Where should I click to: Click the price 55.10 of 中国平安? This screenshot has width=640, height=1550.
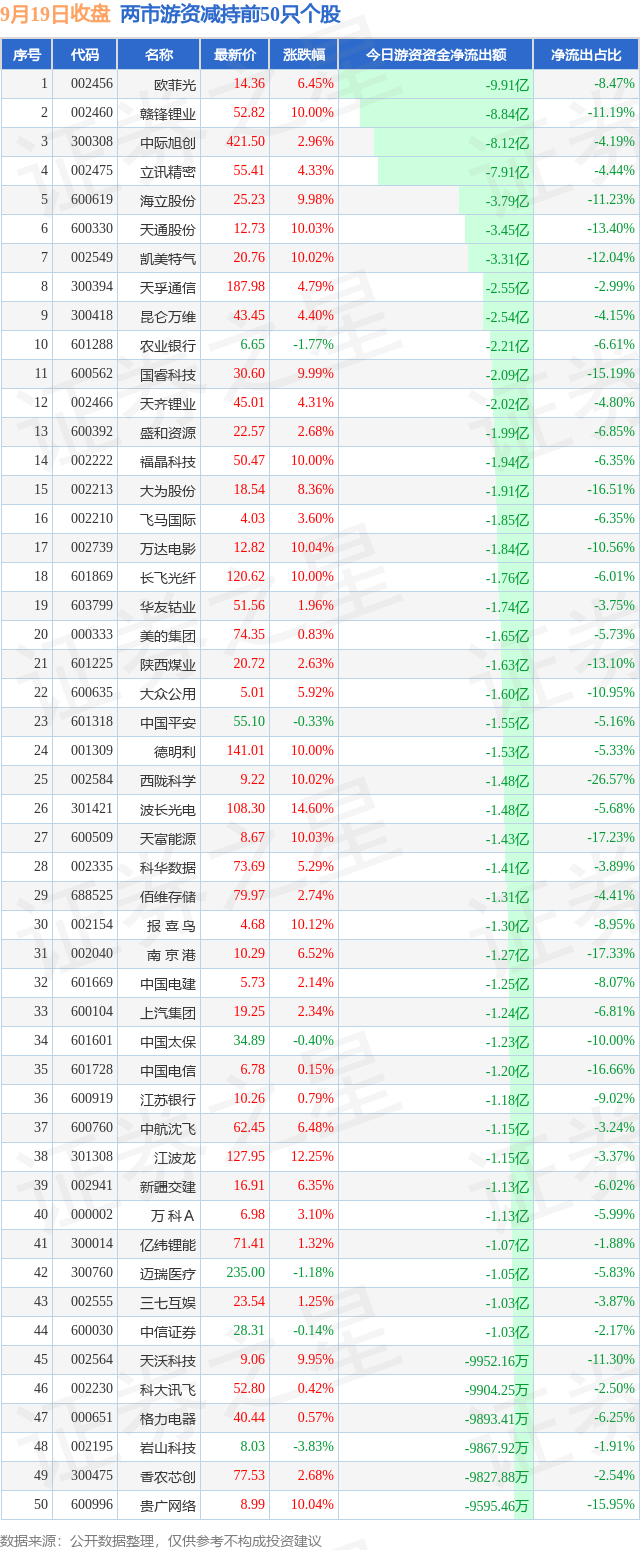coord(249,722)
